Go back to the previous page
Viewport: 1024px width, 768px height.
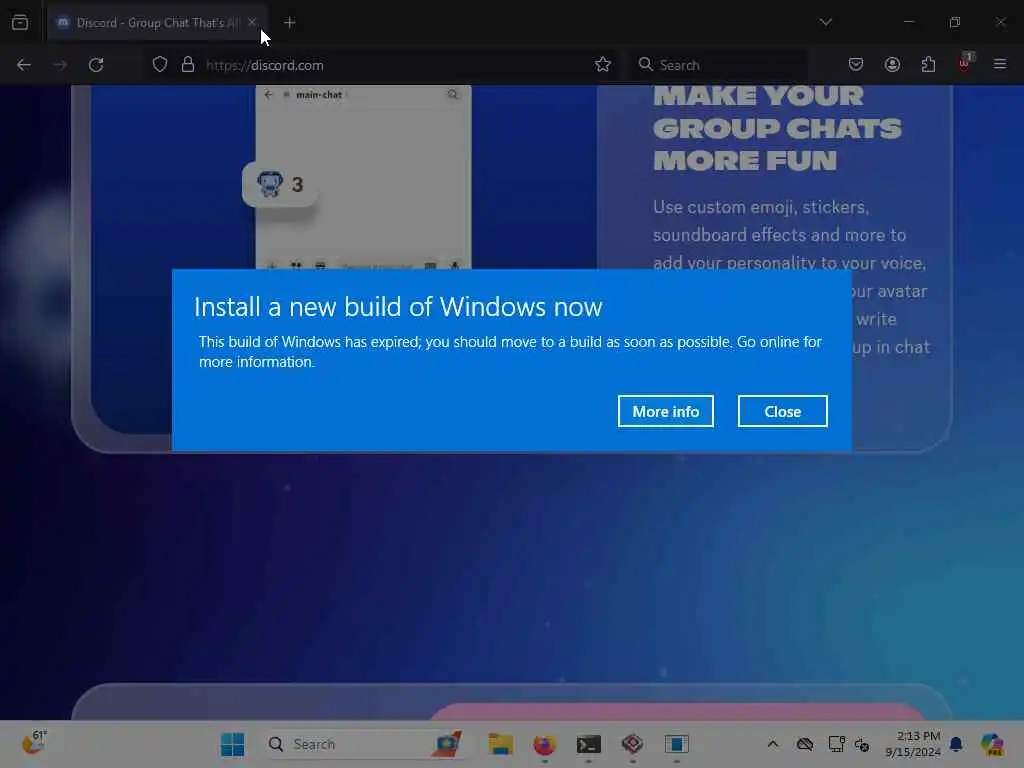point(24,65)
